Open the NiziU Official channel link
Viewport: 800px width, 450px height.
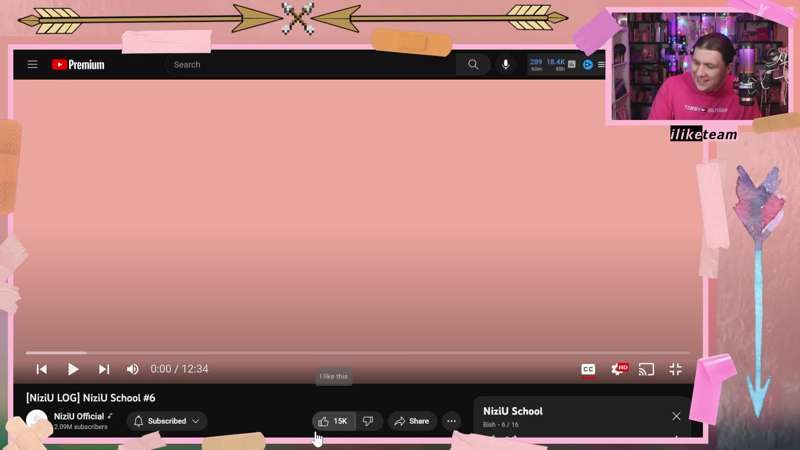pos(79,416)
